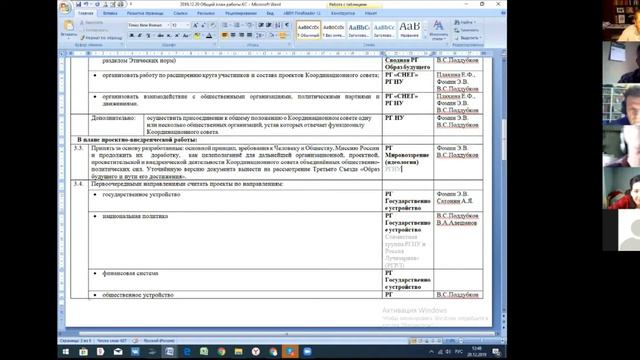Open the round Office button menu
The height and width of the screenshot is (360, 640).
(65, 7)
